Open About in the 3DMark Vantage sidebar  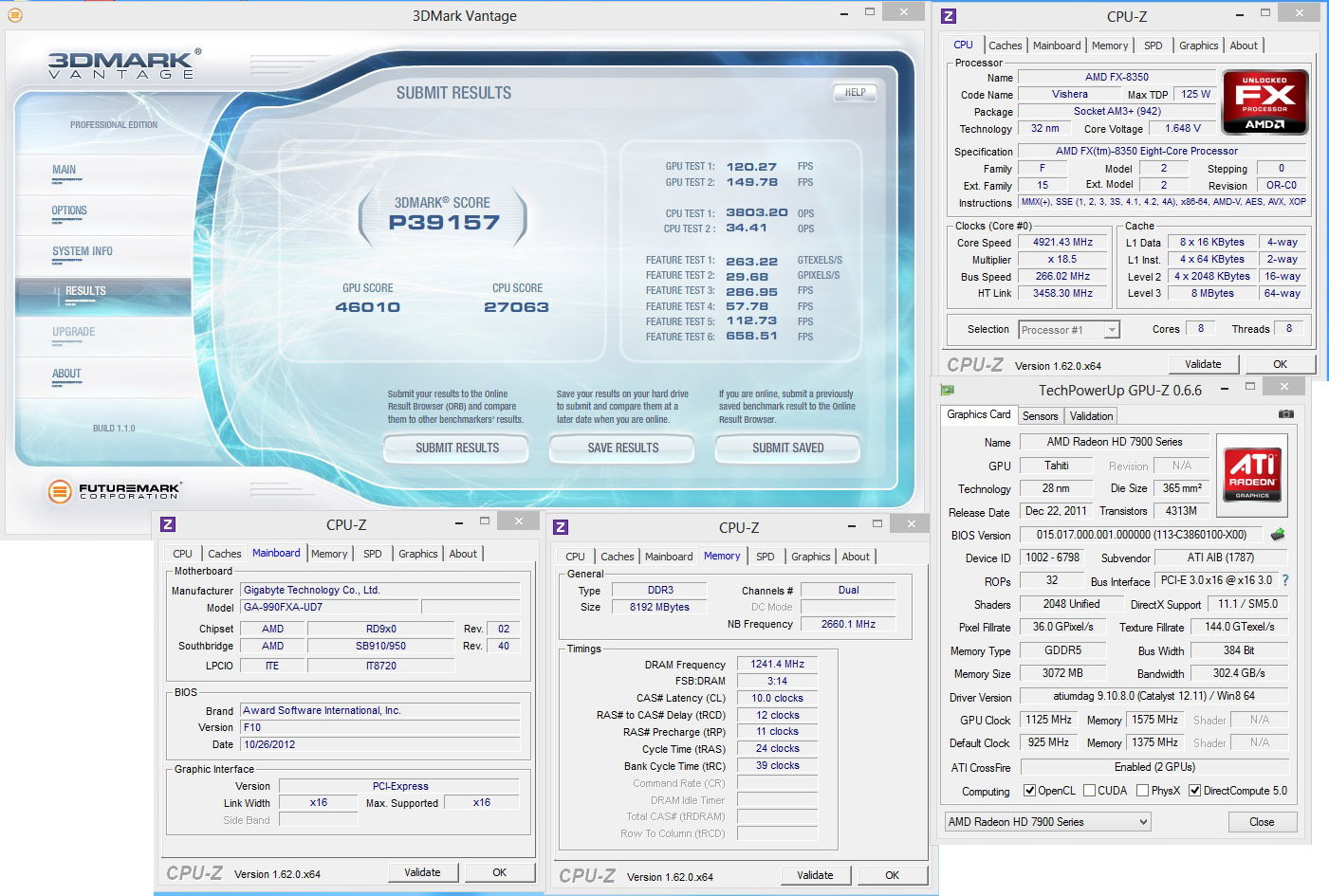pyautogui.click(x=66, y=374)
